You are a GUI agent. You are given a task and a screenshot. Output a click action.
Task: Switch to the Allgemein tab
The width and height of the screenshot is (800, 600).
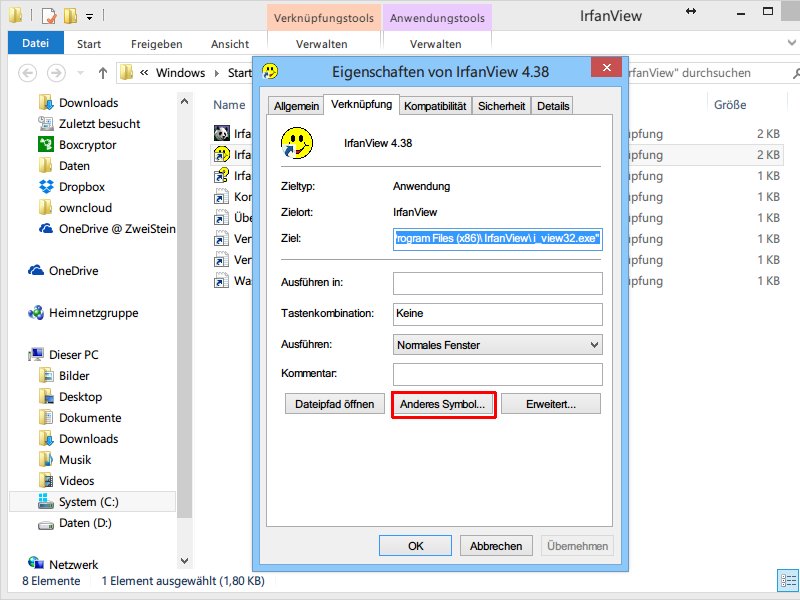(x=296, y=106)
